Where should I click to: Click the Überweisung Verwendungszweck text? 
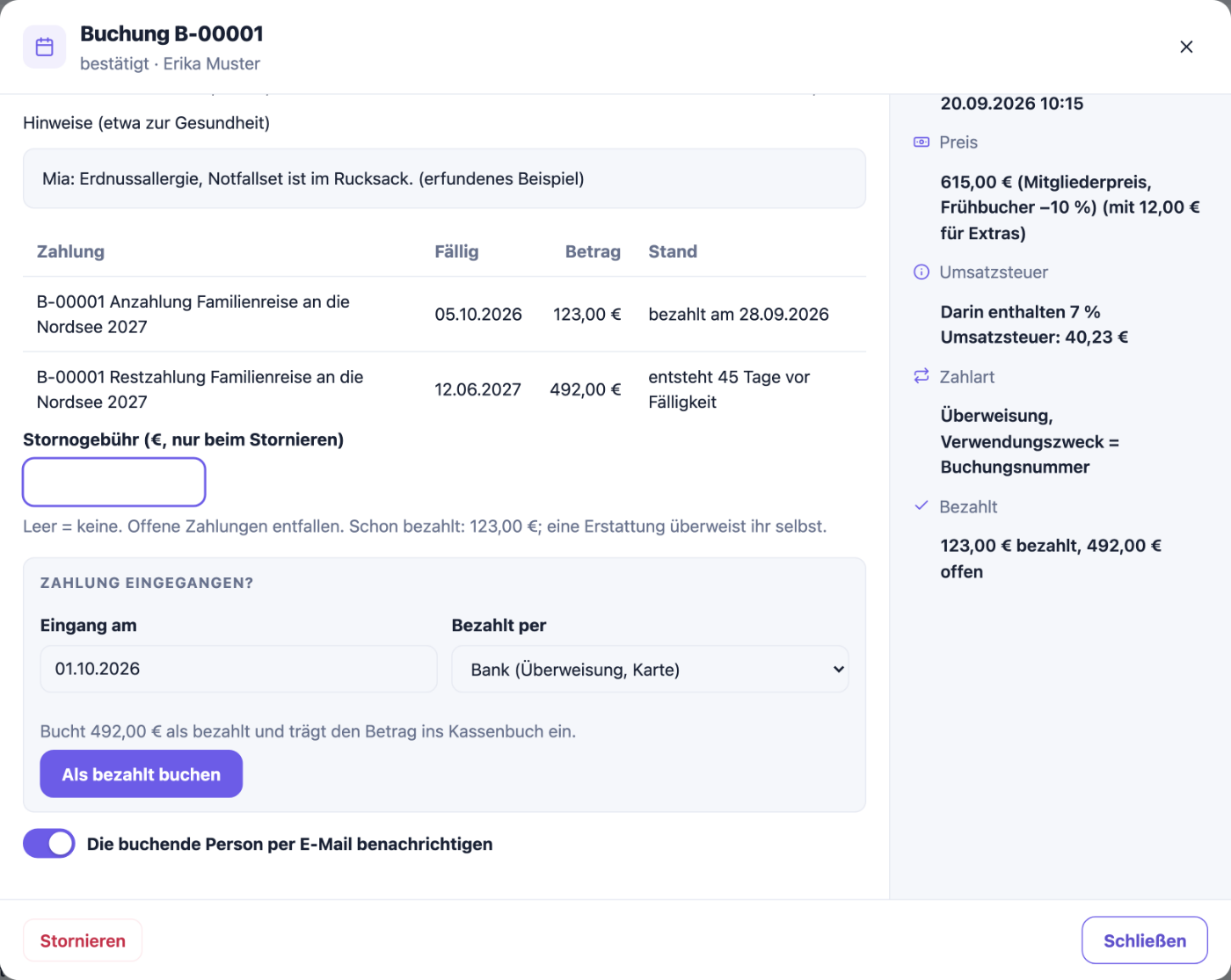pyautogui.click(x=1029, y=441)
